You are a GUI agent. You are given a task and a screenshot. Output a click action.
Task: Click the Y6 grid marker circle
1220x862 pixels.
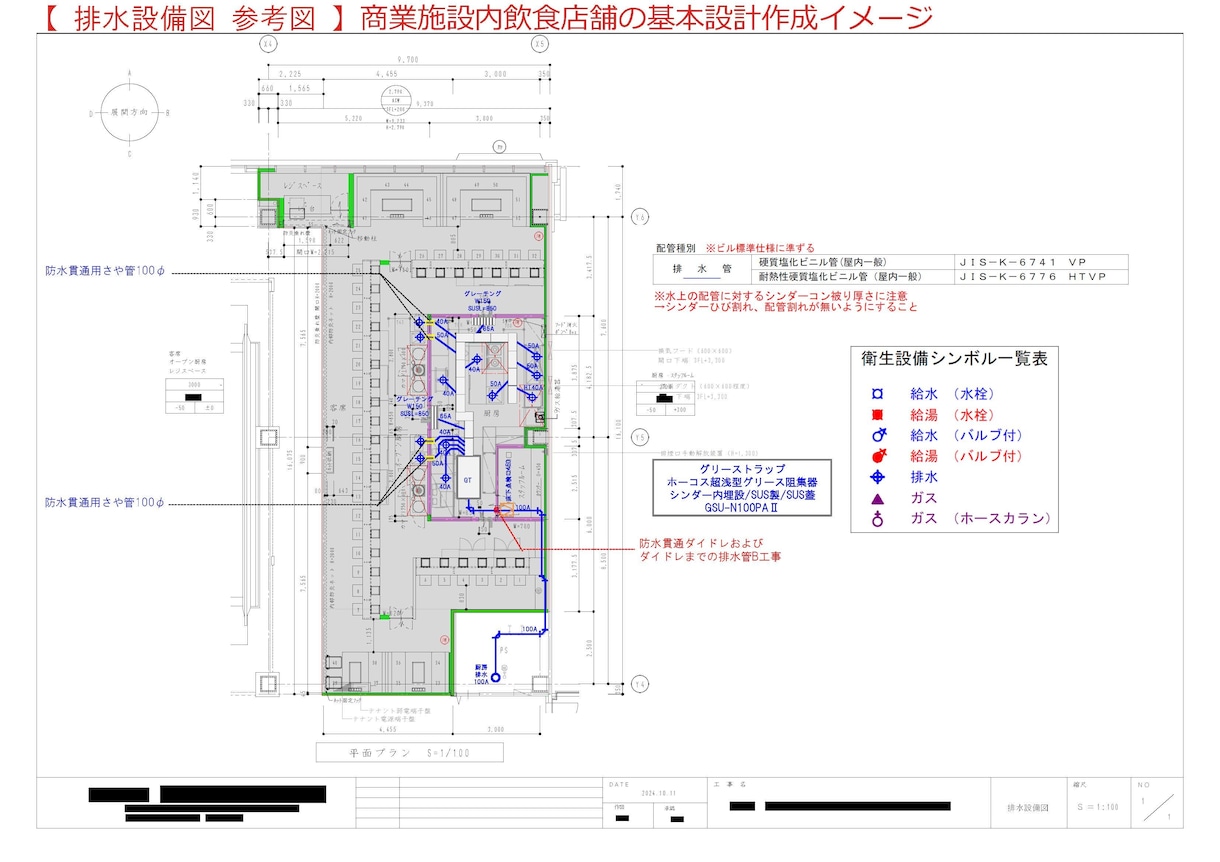pos(640,216)
